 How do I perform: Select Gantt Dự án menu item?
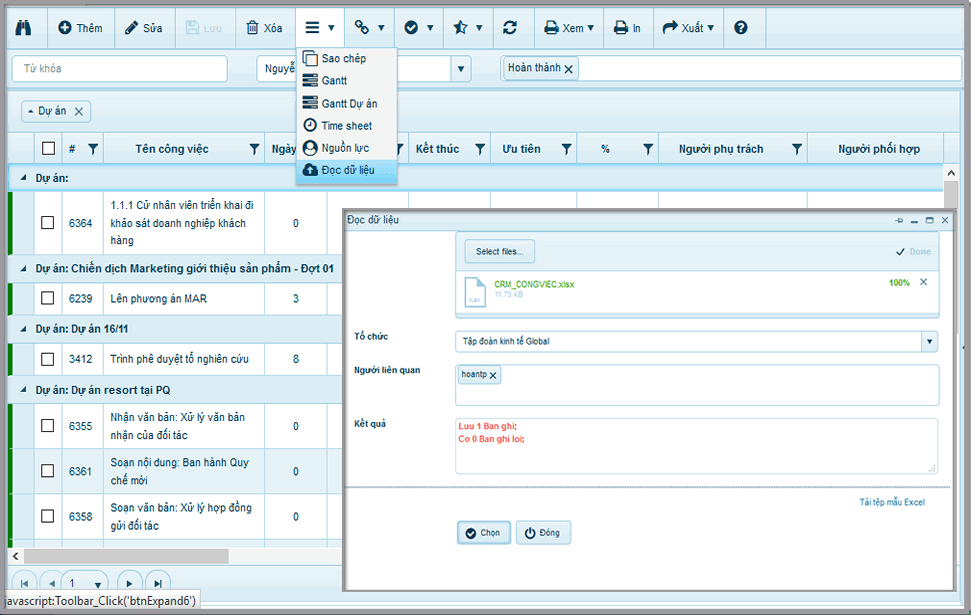click(346, 103)
